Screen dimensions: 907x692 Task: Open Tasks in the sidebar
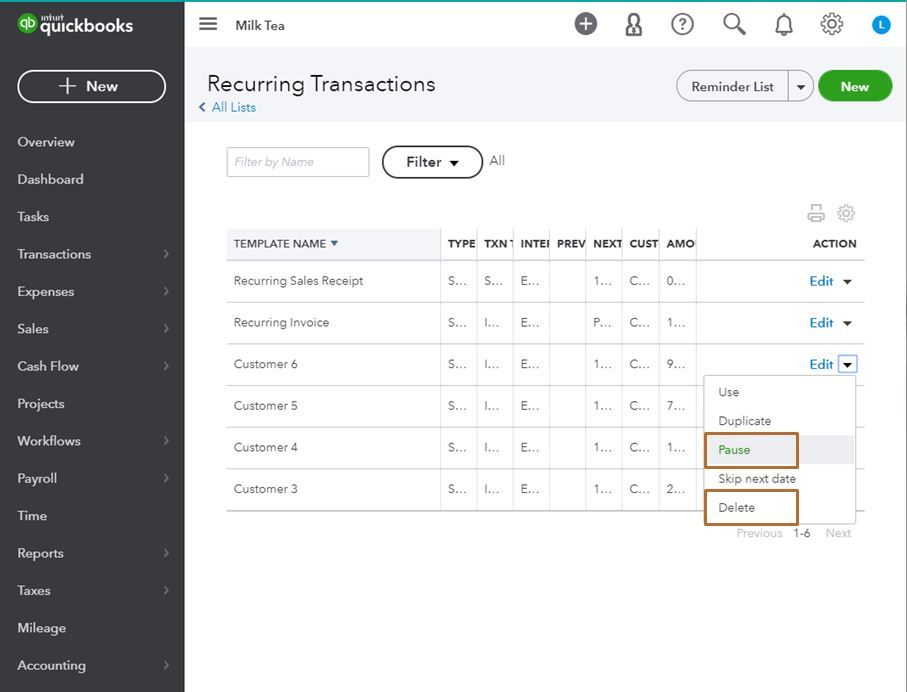(x=33, y=217)
